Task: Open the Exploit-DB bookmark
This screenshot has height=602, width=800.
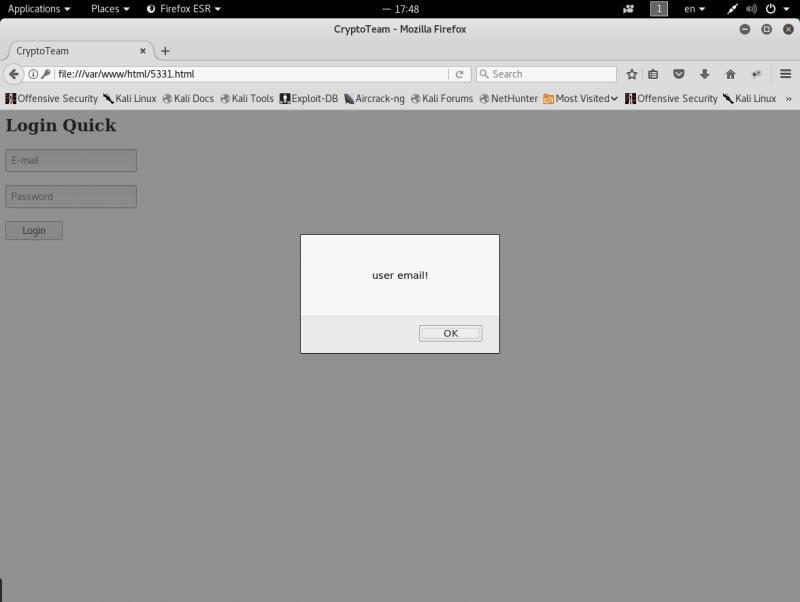Action: coord(309,98)
